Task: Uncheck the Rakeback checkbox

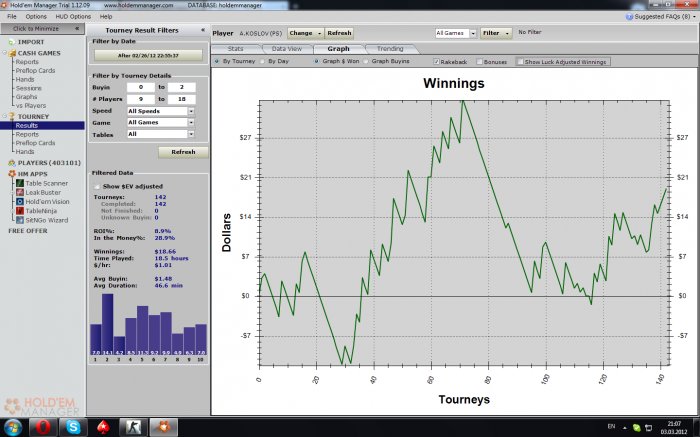Action: (437, 62)
